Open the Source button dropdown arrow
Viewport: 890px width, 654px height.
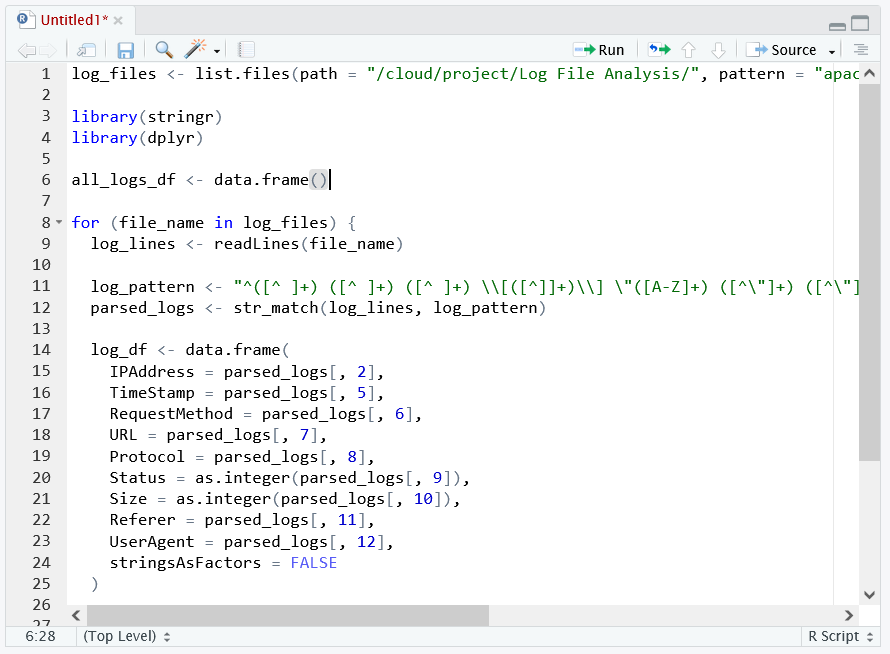tap(832, 51)
